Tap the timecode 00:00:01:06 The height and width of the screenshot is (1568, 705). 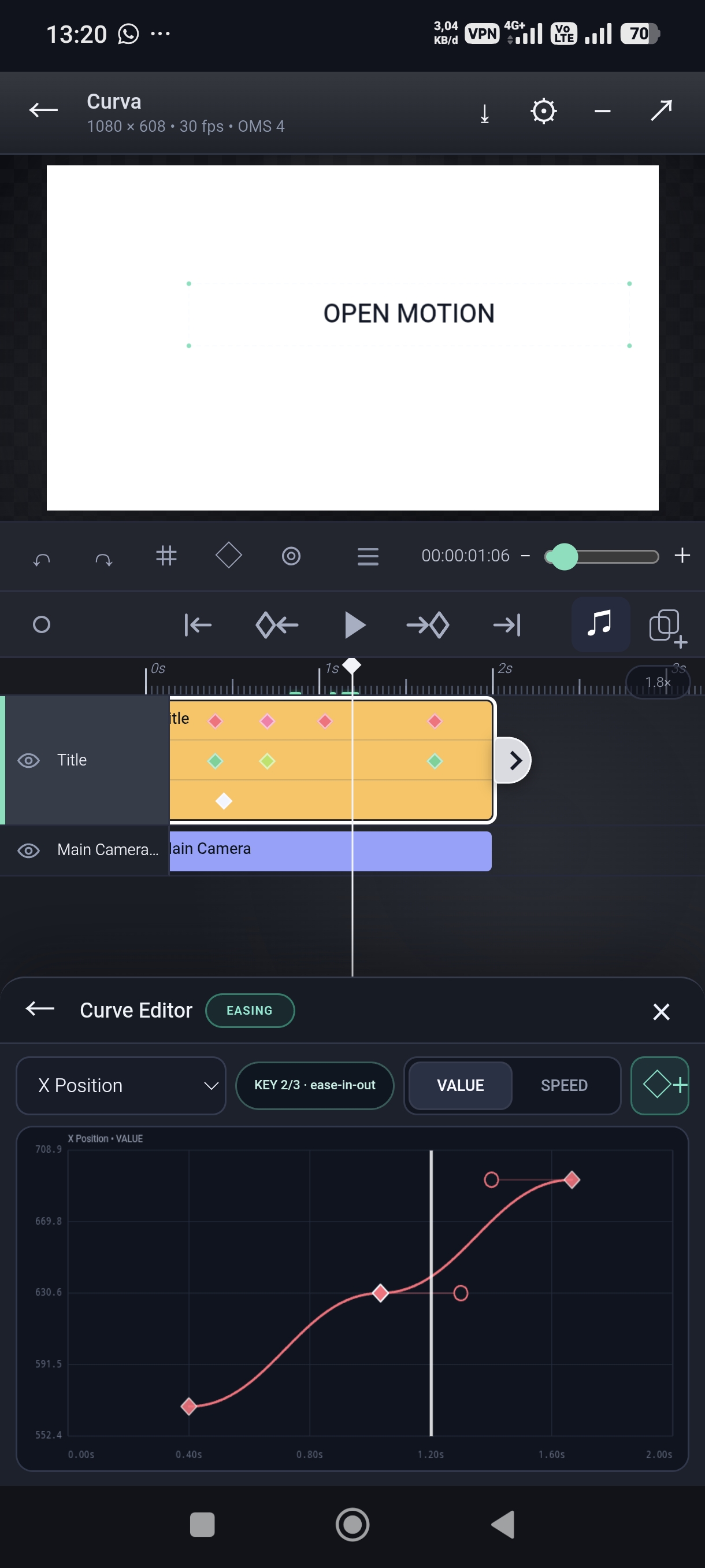(465, 556)
